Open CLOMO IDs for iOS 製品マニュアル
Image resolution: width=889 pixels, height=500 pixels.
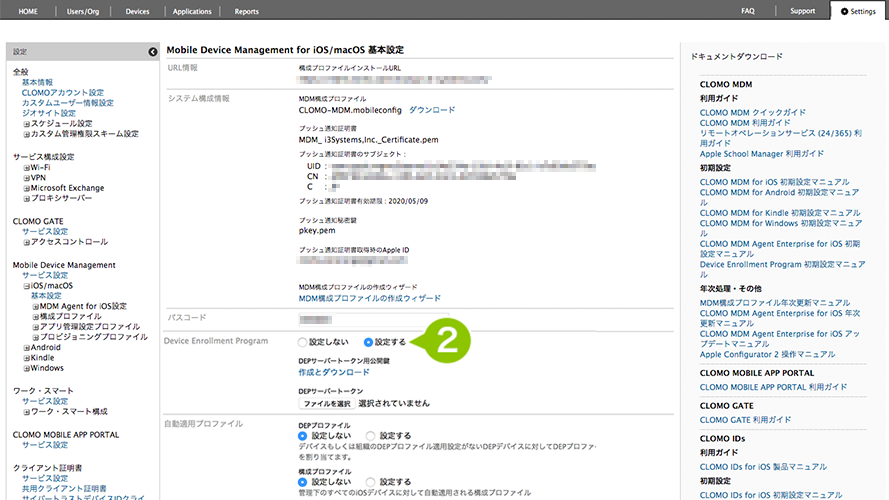[x=763, y=467]
